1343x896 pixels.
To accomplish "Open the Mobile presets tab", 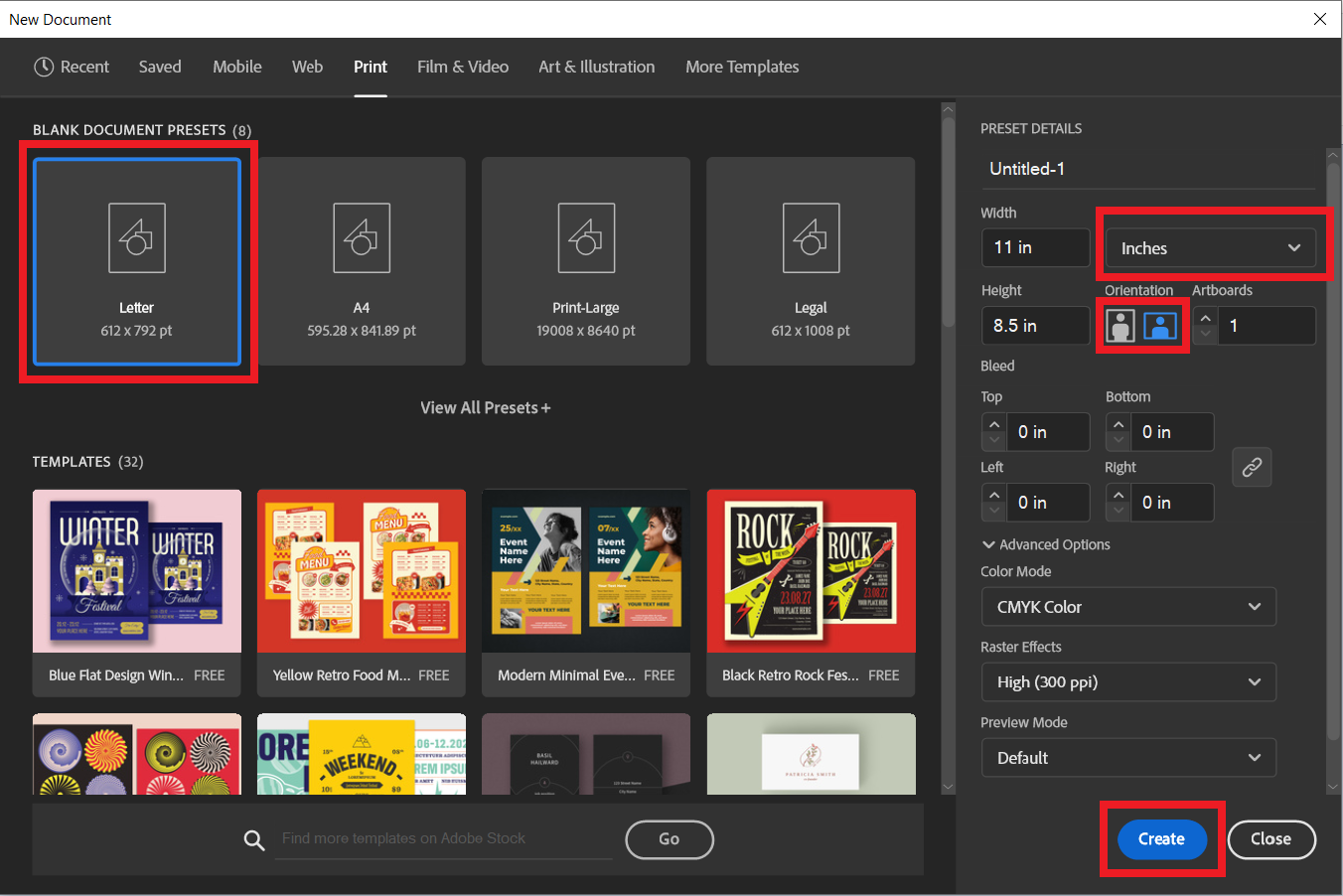I will click(237, 67).
